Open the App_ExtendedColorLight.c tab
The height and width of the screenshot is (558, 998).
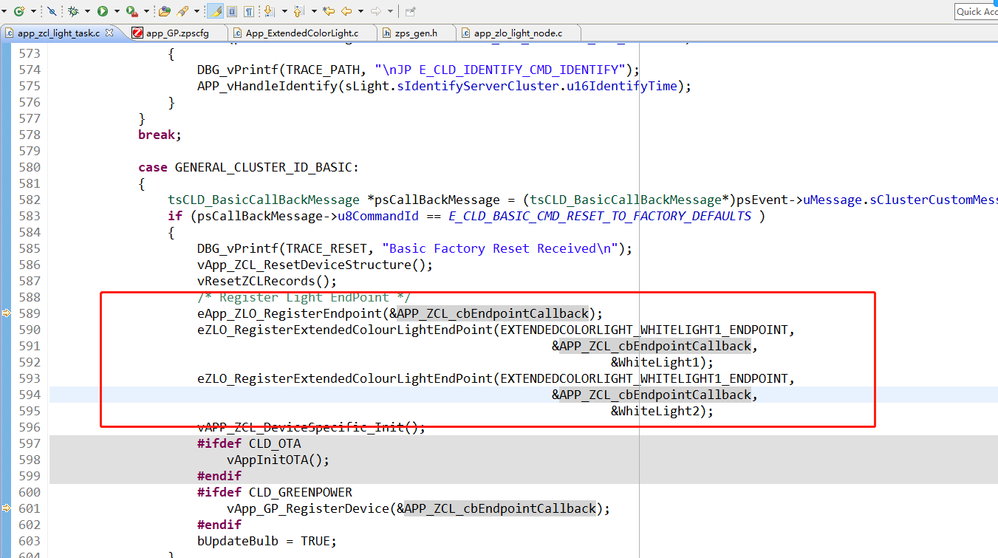[302, 33]
